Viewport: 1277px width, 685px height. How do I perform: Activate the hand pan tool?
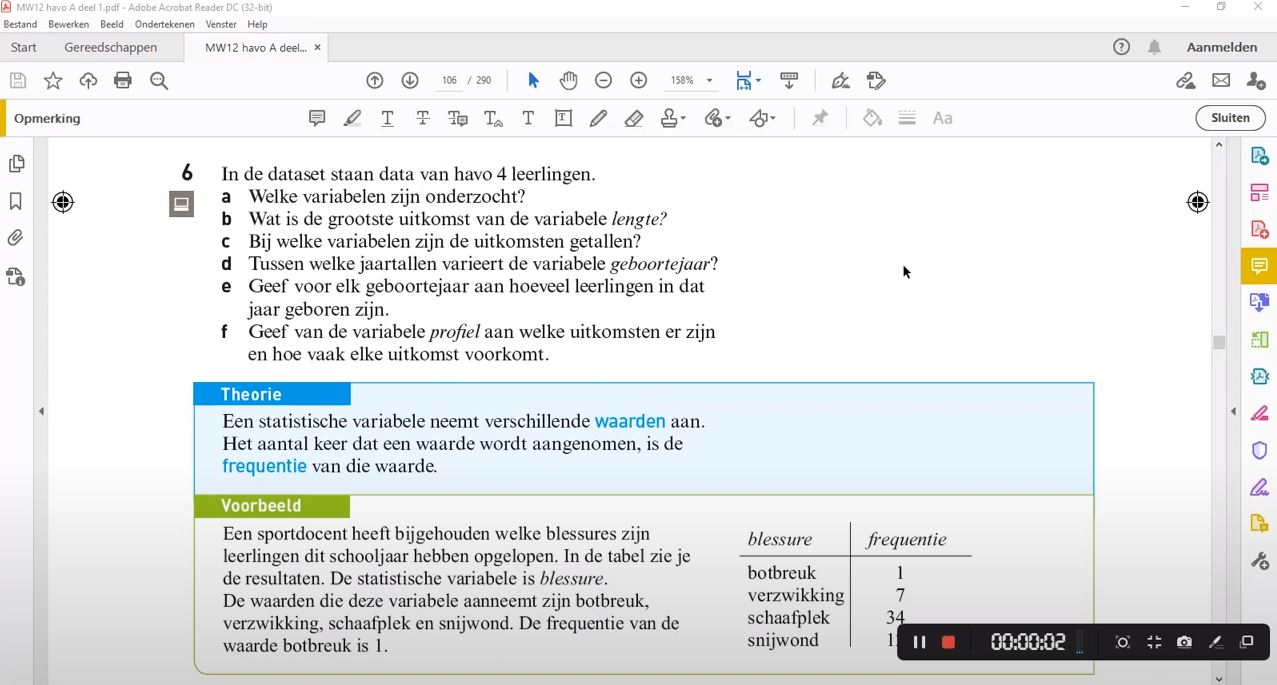coord(568,81)
